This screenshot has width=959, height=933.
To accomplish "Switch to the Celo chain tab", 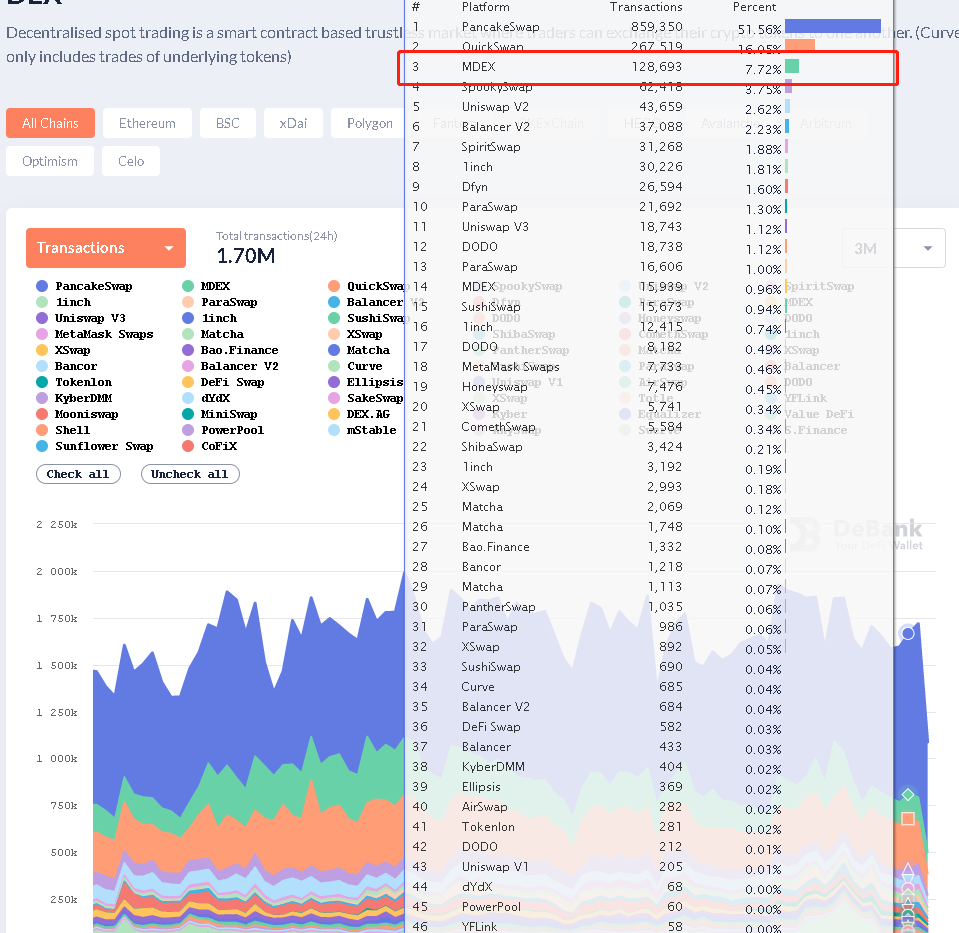I will [x=131, y=161].
